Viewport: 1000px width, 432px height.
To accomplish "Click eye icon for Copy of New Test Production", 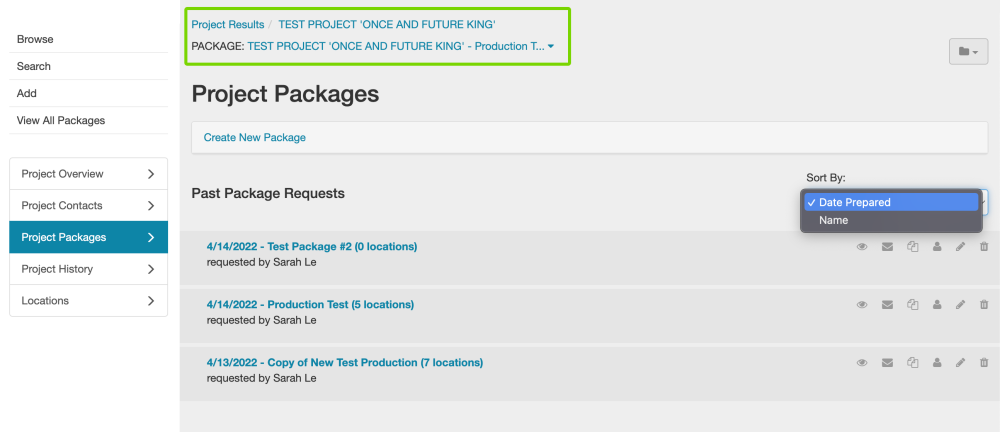I will pyautogui.click(x=862, y=363).
